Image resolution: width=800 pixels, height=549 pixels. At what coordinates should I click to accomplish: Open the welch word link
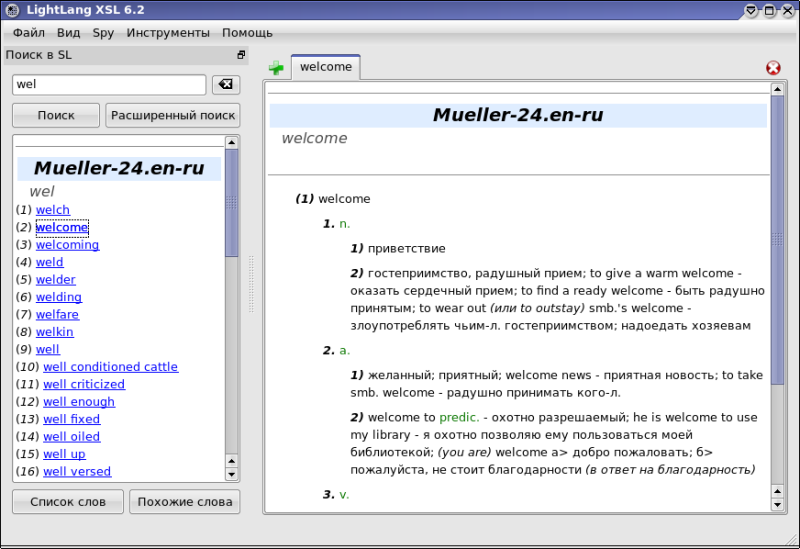(53, 210)
